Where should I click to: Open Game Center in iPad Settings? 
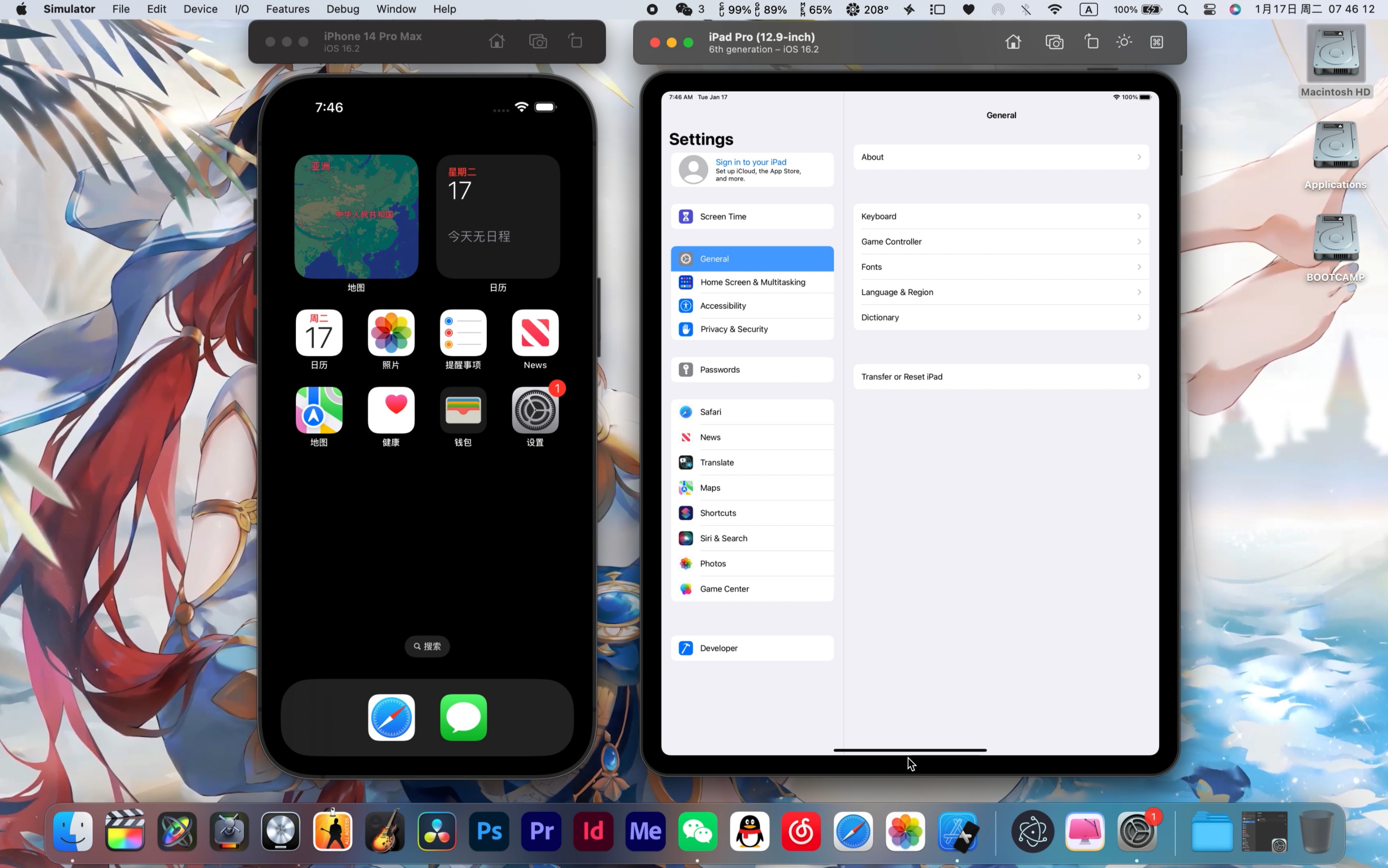point(752,589)
